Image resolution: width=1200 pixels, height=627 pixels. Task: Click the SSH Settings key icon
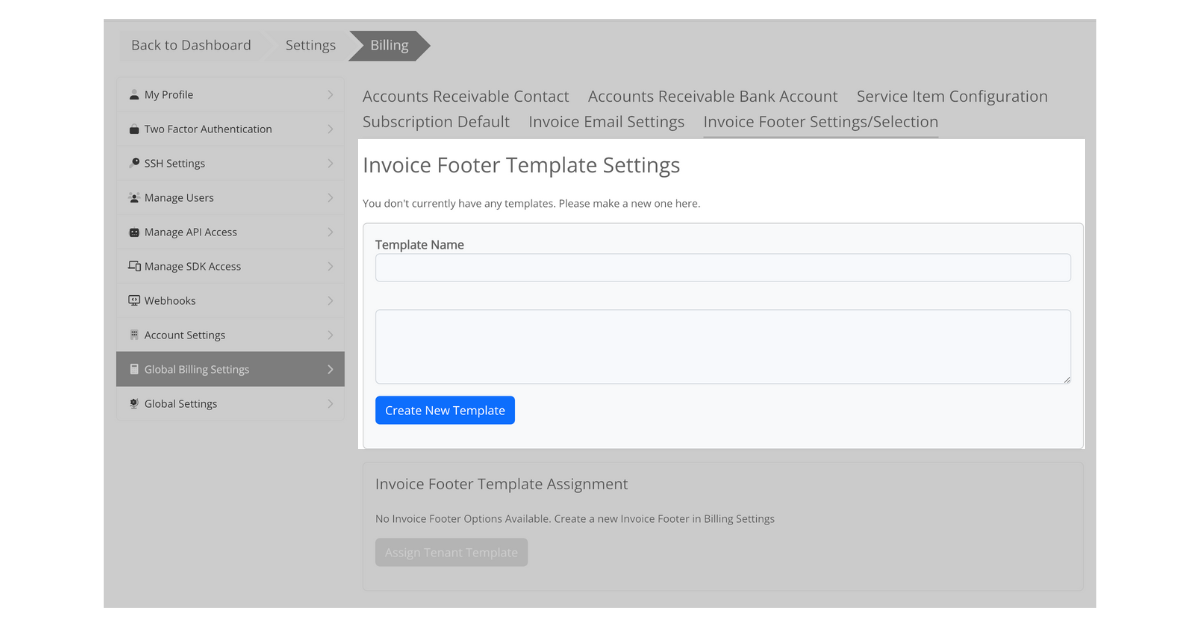[134, 163]
